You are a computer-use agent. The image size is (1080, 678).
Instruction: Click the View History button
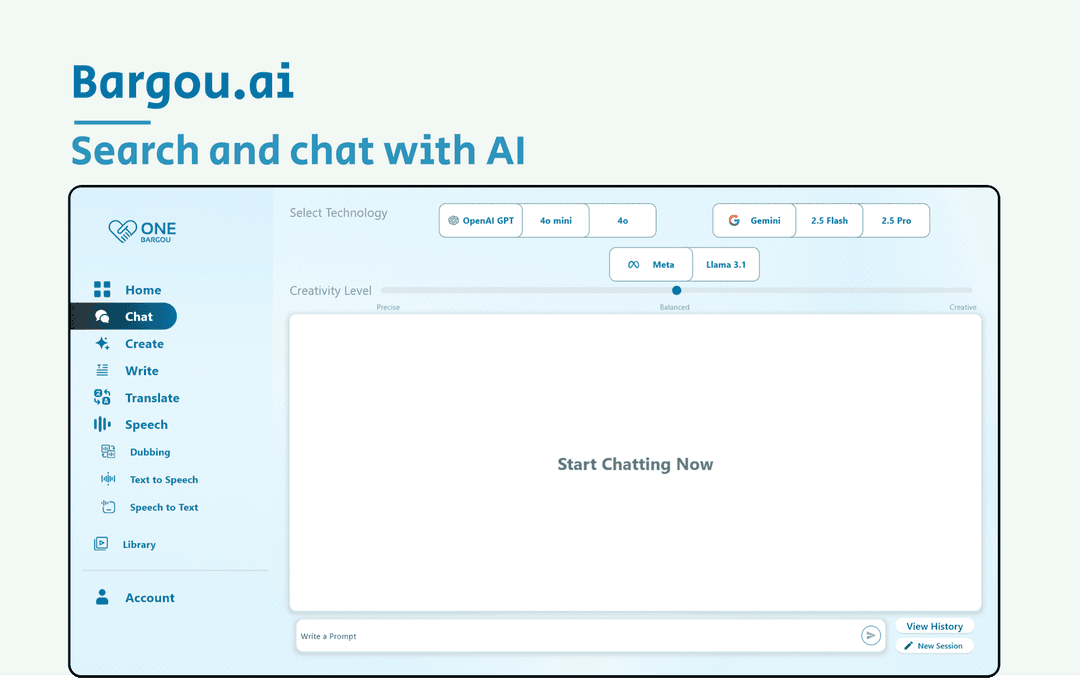tap(935, 626)
